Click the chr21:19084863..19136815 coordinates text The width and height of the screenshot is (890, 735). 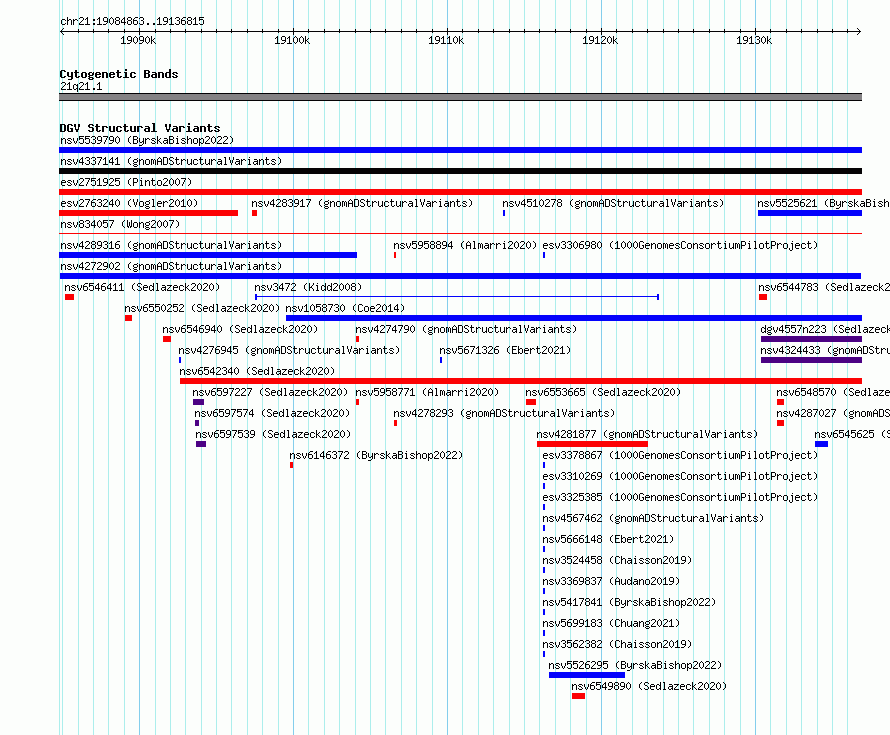tap(132, 21)
